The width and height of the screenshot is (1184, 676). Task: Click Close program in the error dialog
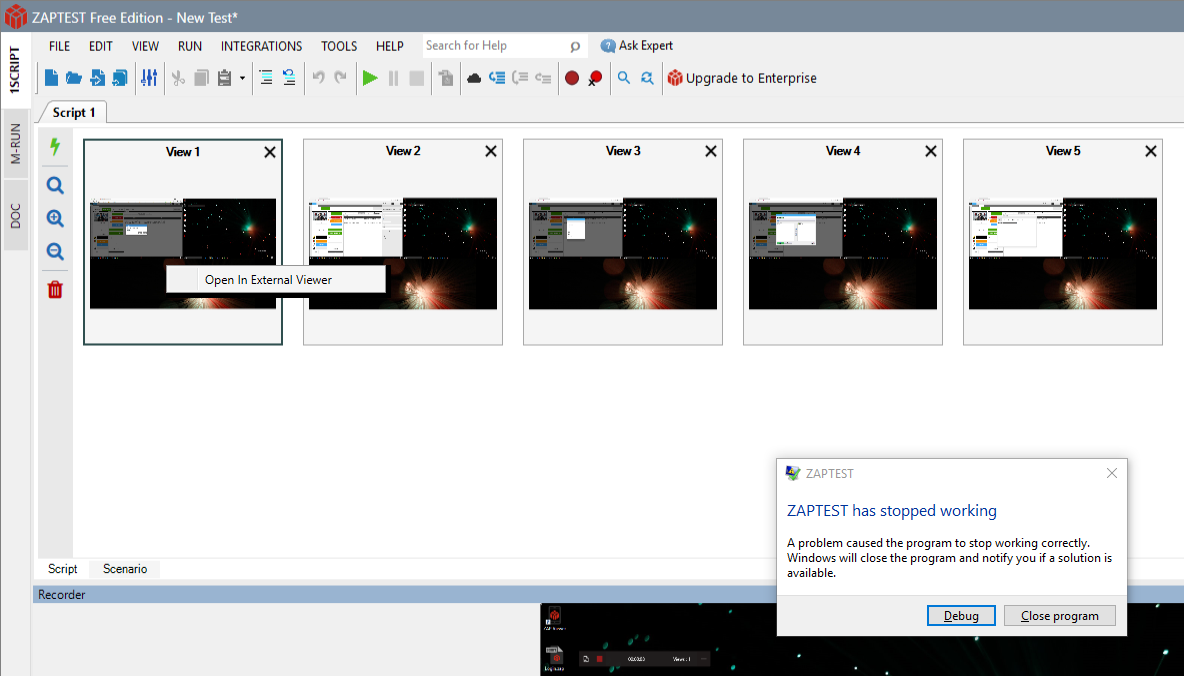click(1059, 616)
